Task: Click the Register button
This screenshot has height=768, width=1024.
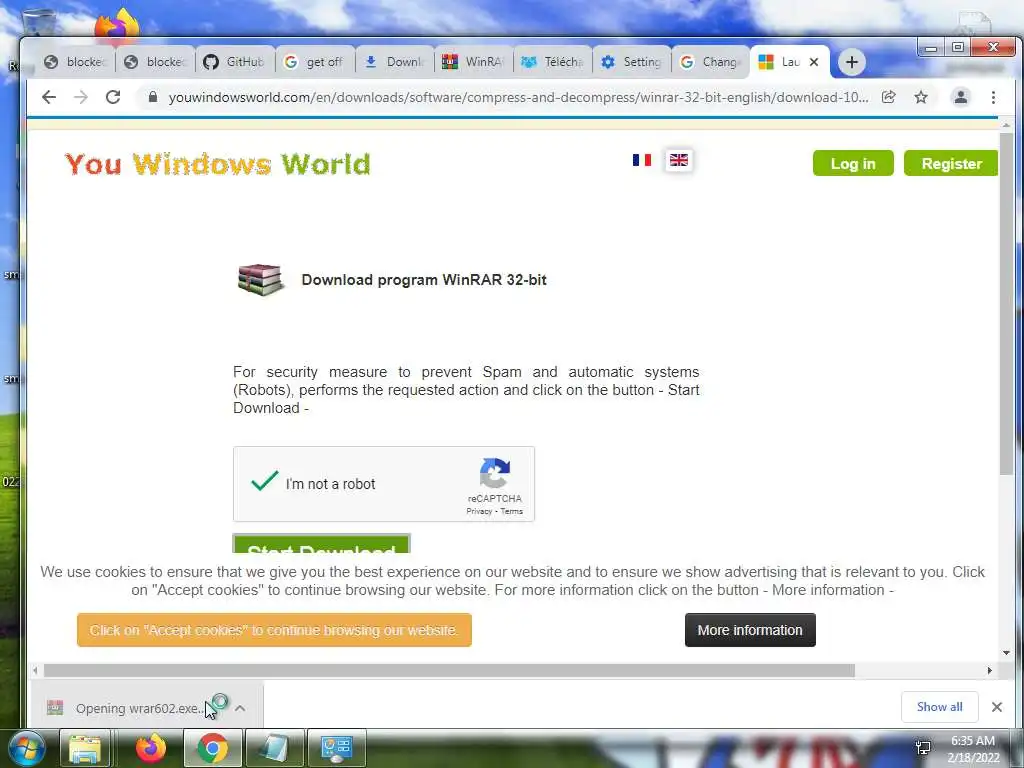Action: 951,163
